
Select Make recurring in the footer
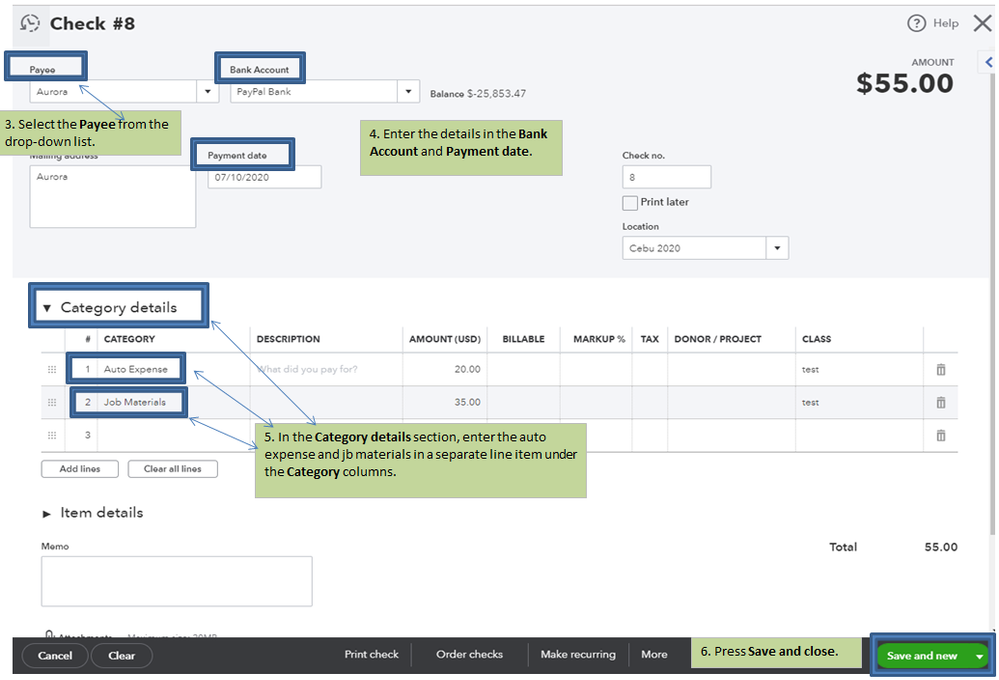pyautogui.click(x=578, y=655)
